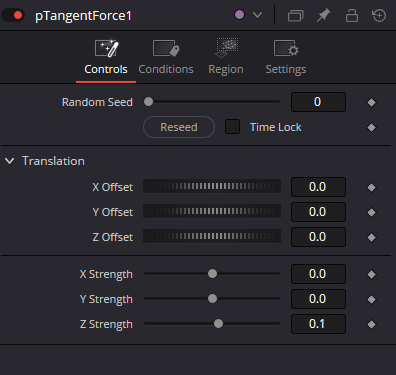Click the reset settings icon

pyautogui.click(x=379, y=15)
